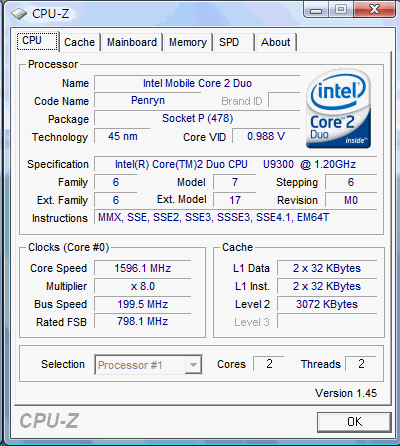This screenshot has width=400, height=446.
Task: Open the Mainboard tab
Action: tap(132, 42)
